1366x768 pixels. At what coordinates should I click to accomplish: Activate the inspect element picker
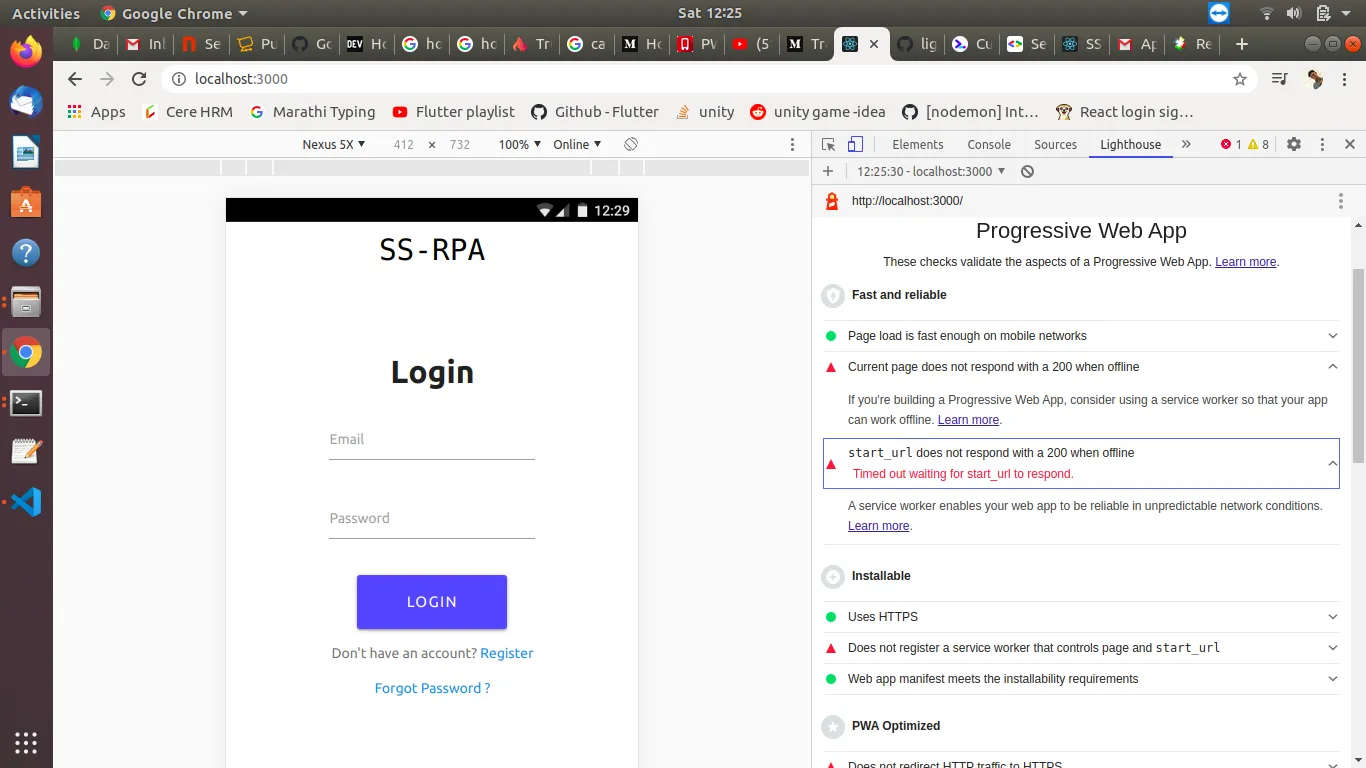point(828,144)
